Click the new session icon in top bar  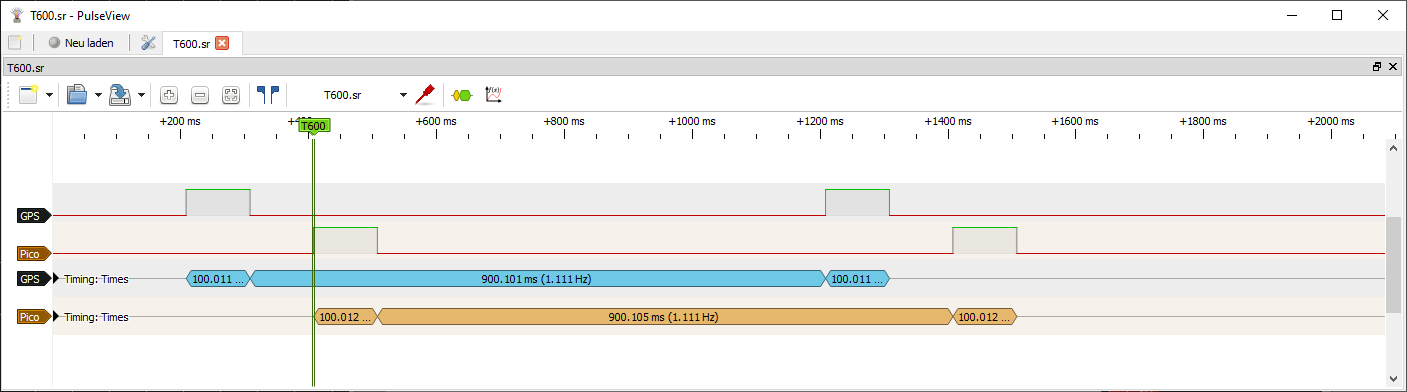[15, 43]
